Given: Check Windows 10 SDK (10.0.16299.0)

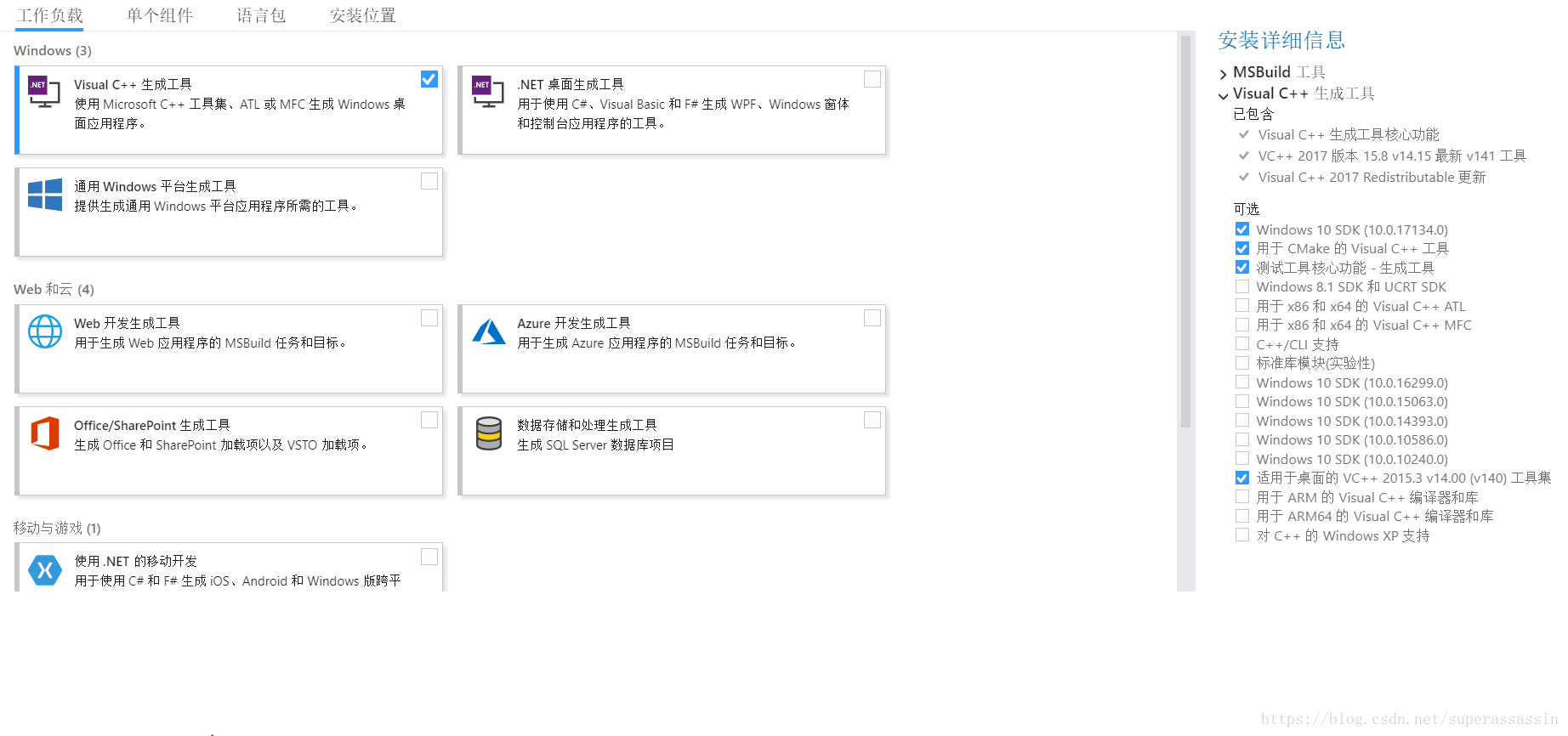Looking at the screenshot, I should [1242, 382].
